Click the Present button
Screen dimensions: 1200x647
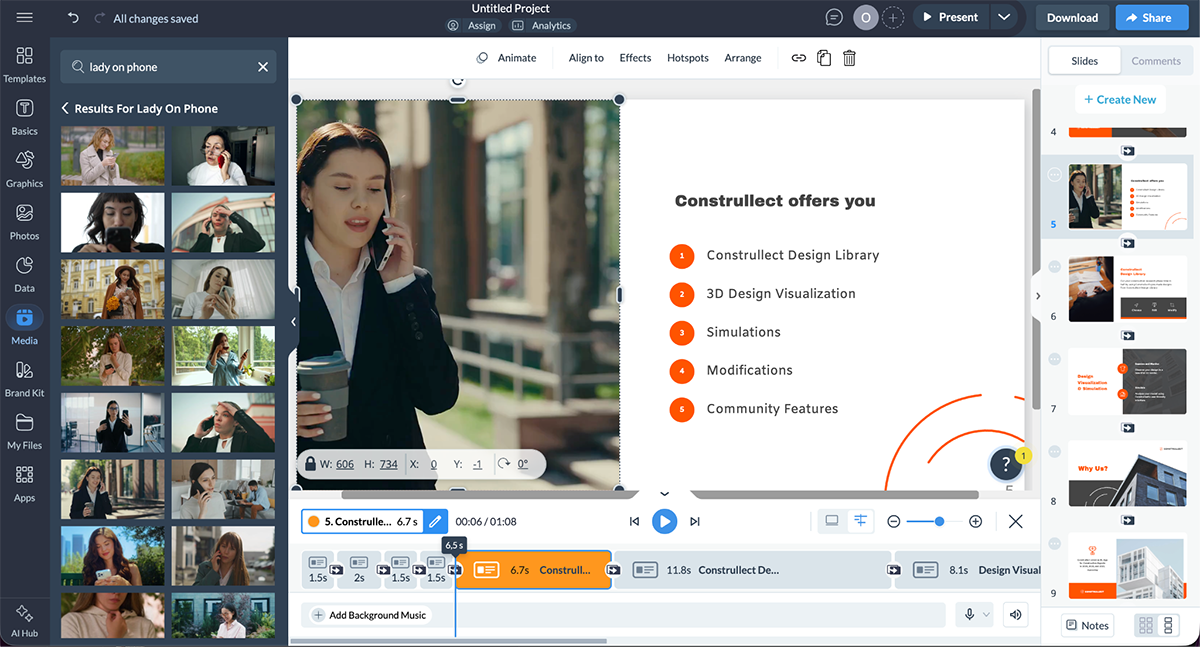pos(950,17)
